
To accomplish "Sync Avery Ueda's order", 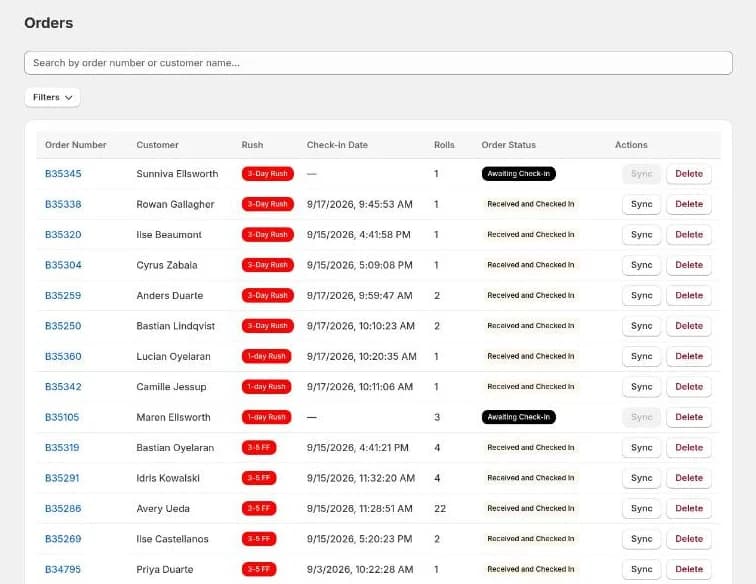I will pos(642,508).
